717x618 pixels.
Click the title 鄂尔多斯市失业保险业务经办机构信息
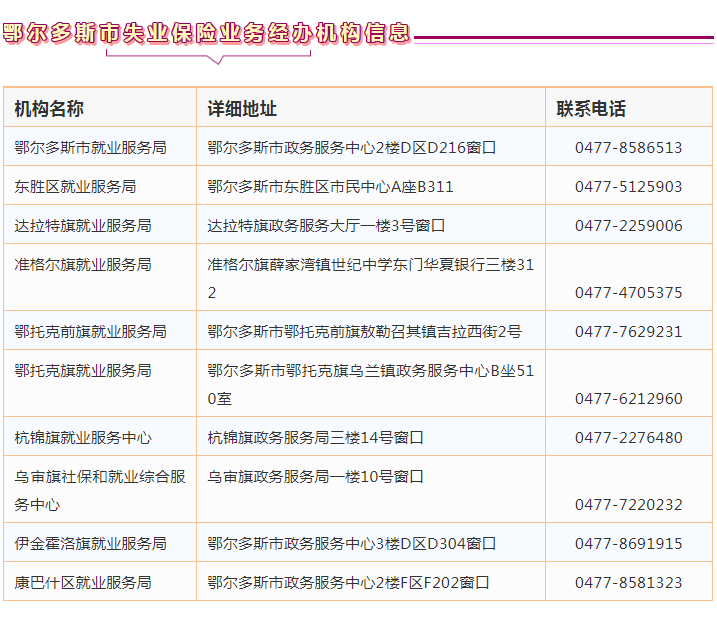(x=207, y=33)
